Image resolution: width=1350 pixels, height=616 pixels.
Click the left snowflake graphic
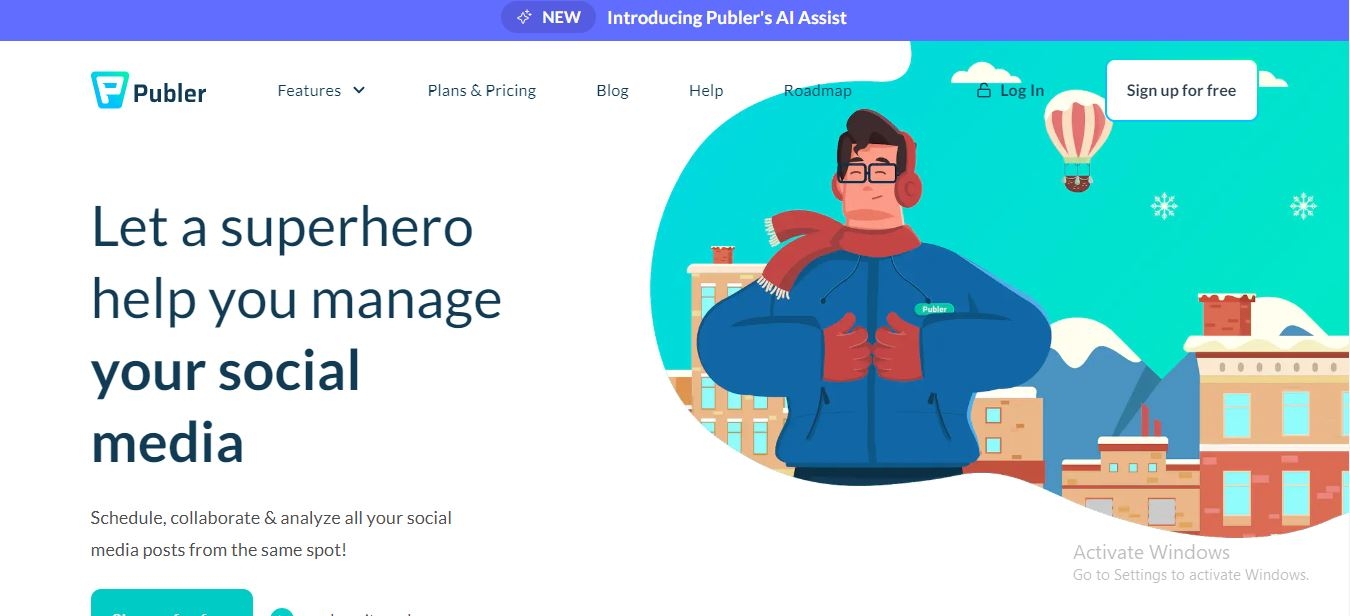(x=1163, y=206)
